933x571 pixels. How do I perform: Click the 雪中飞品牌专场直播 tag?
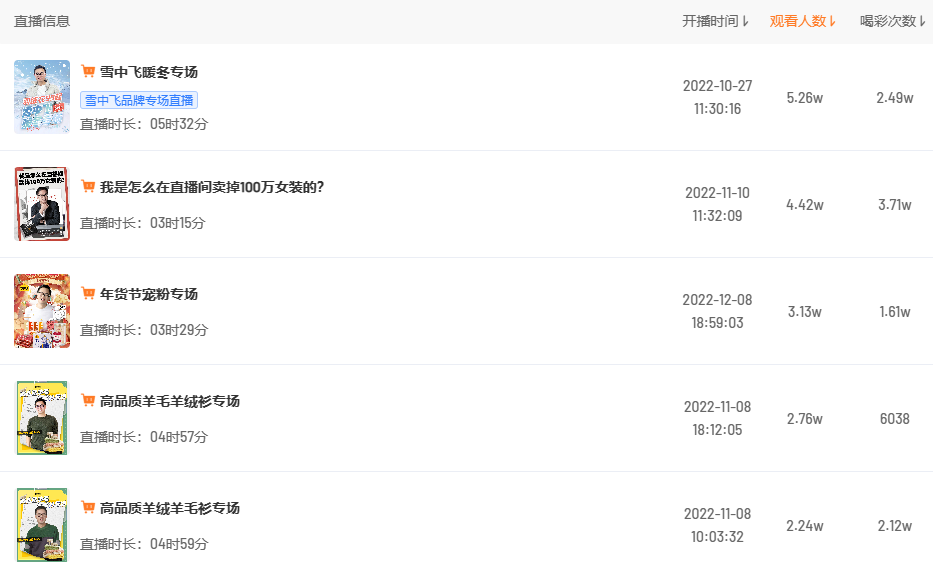click(x=139, y=100)
